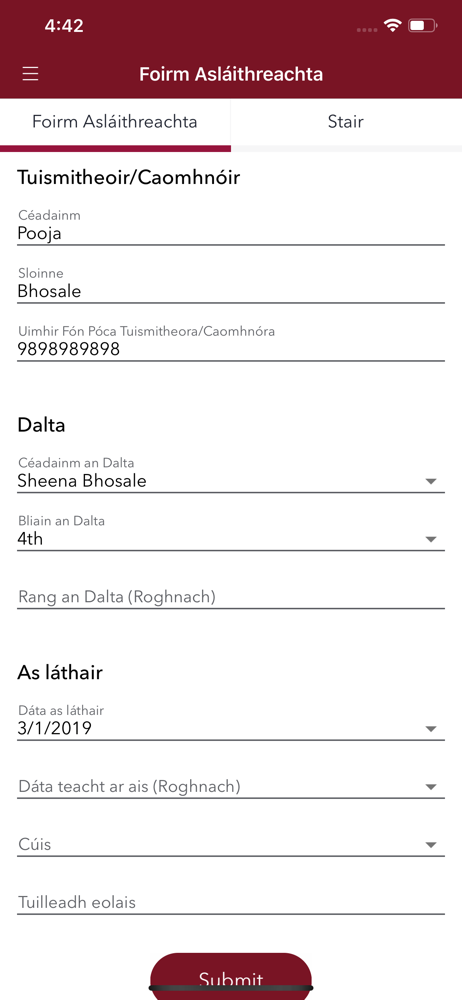Expand the Bliain an Dalta dropdown arrow
This screenshot has width=462, height=1000.
coord(431,540)
